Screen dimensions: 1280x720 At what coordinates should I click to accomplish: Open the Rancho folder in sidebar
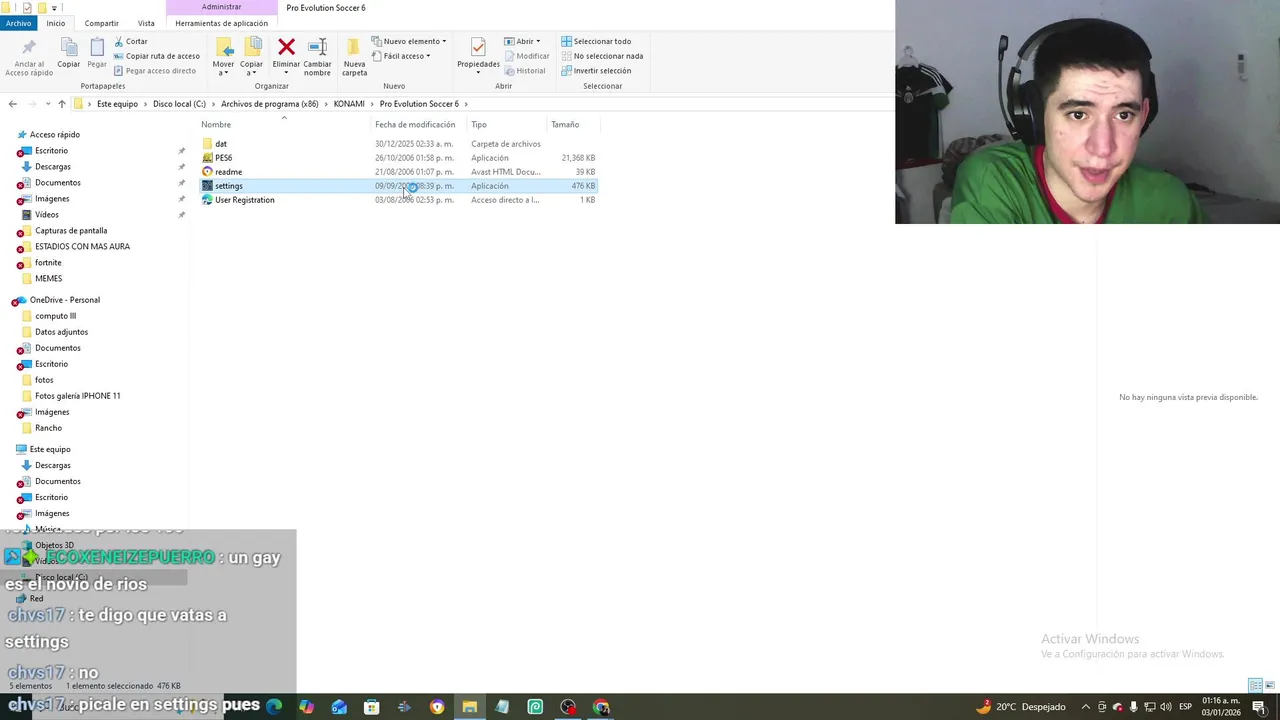(48, 428)
